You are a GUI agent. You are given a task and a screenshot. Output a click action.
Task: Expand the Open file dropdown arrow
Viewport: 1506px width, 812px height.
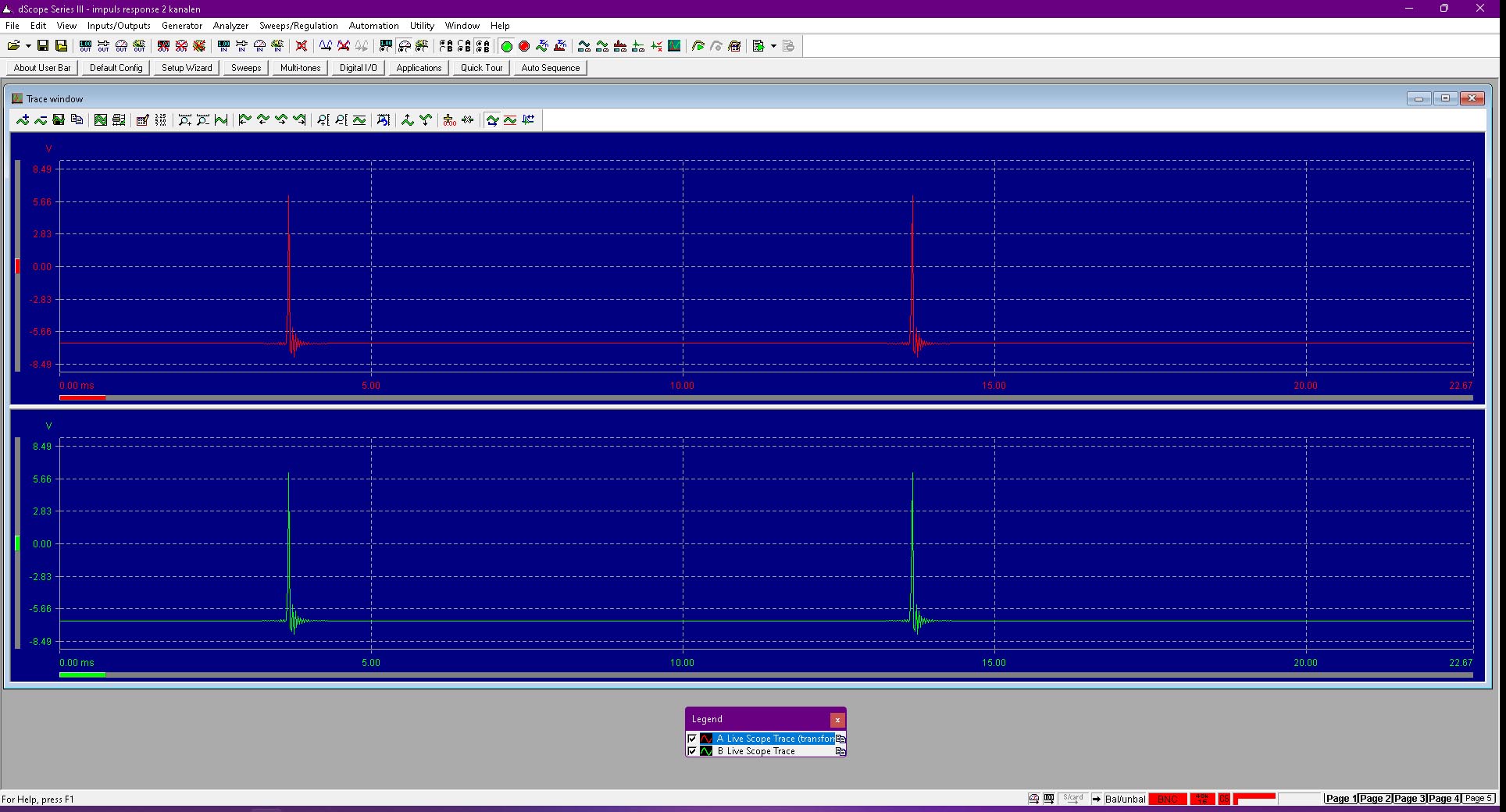(28, 46)
